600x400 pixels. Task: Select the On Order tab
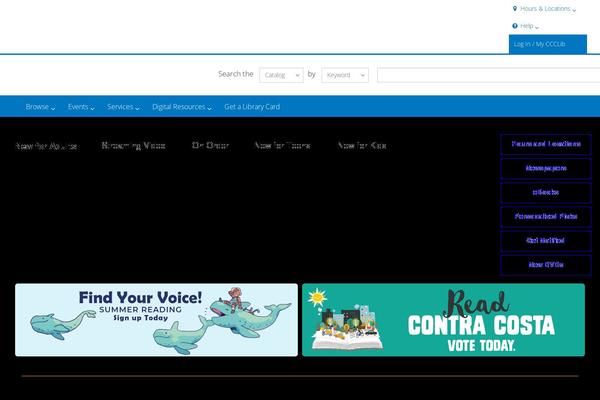(x=210, y=145)
